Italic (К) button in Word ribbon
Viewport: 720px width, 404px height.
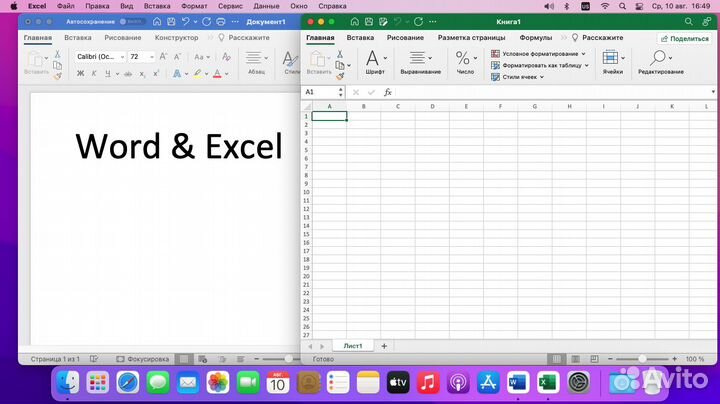94,73
